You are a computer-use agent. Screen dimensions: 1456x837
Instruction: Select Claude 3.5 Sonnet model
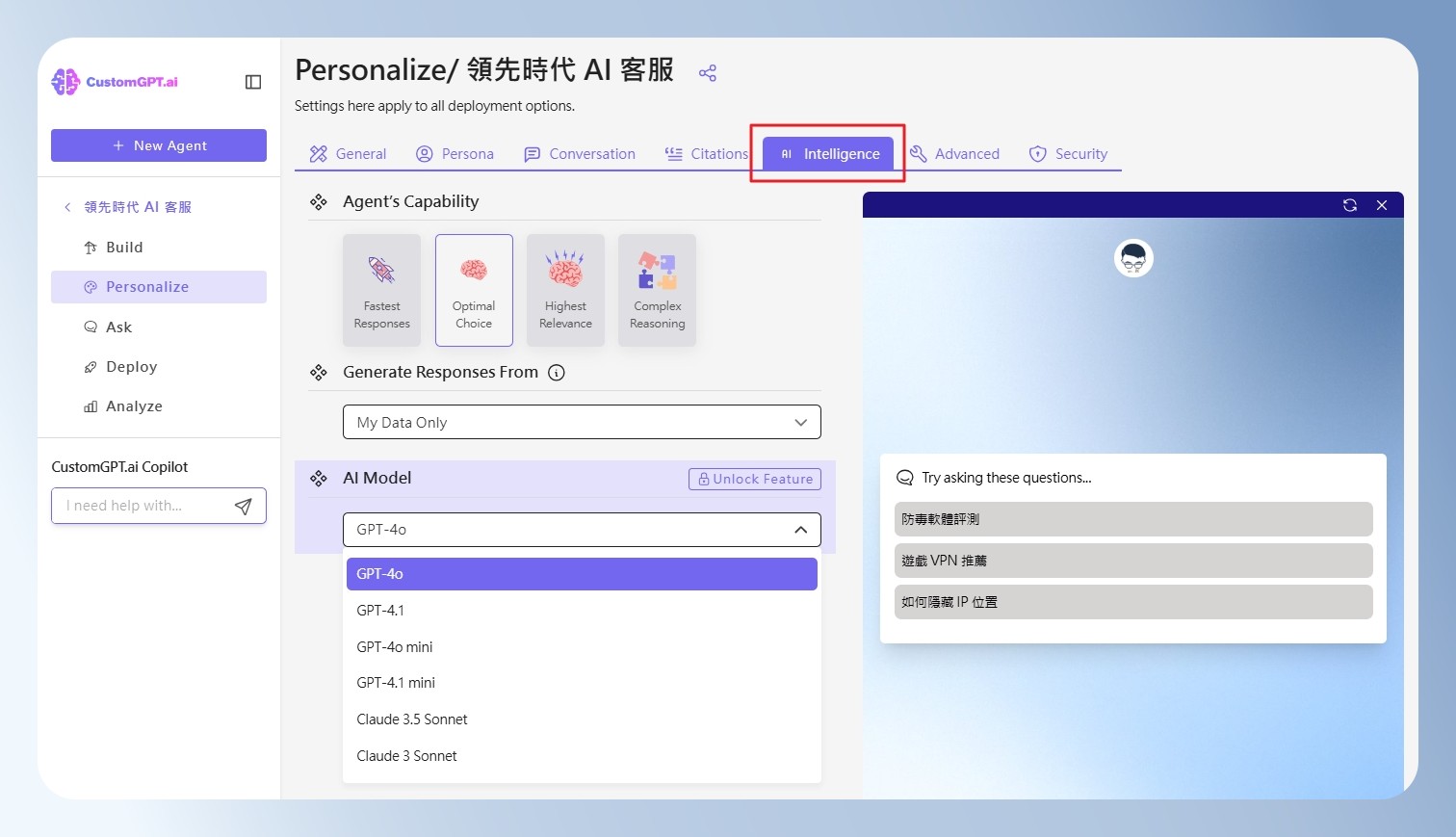pyautogui.click(x=582, y=719)
